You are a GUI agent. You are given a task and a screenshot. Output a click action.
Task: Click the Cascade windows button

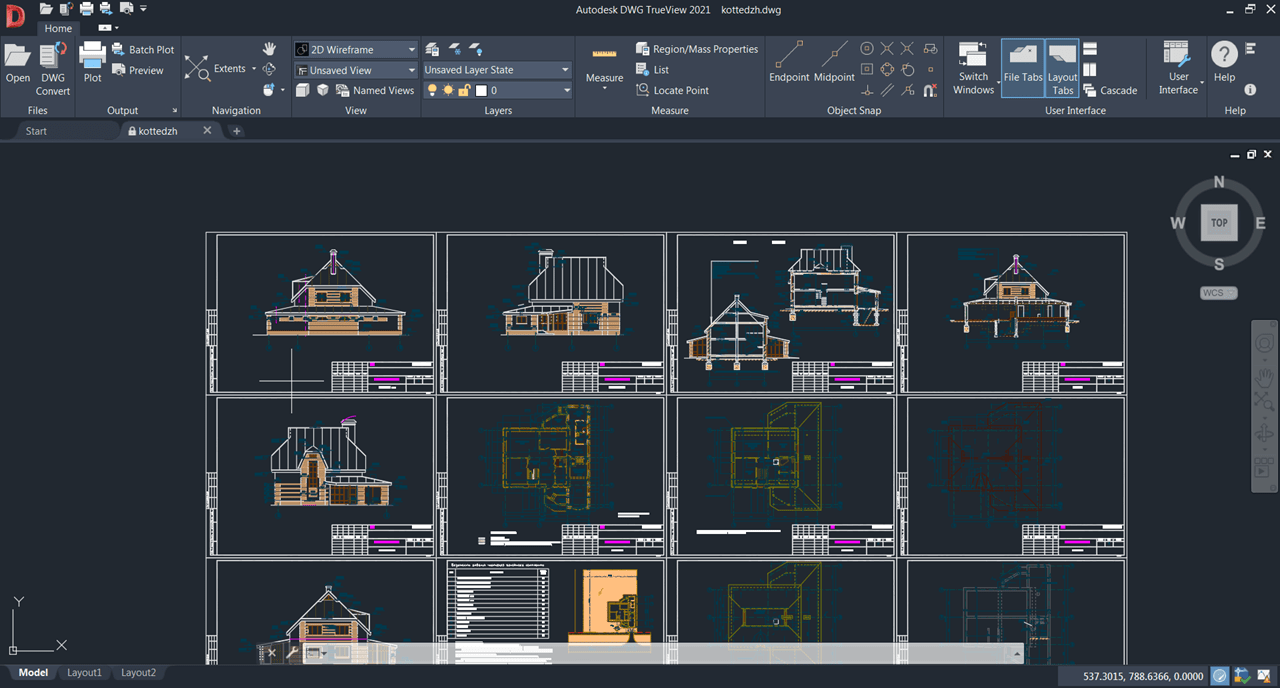coord(1110,90)
